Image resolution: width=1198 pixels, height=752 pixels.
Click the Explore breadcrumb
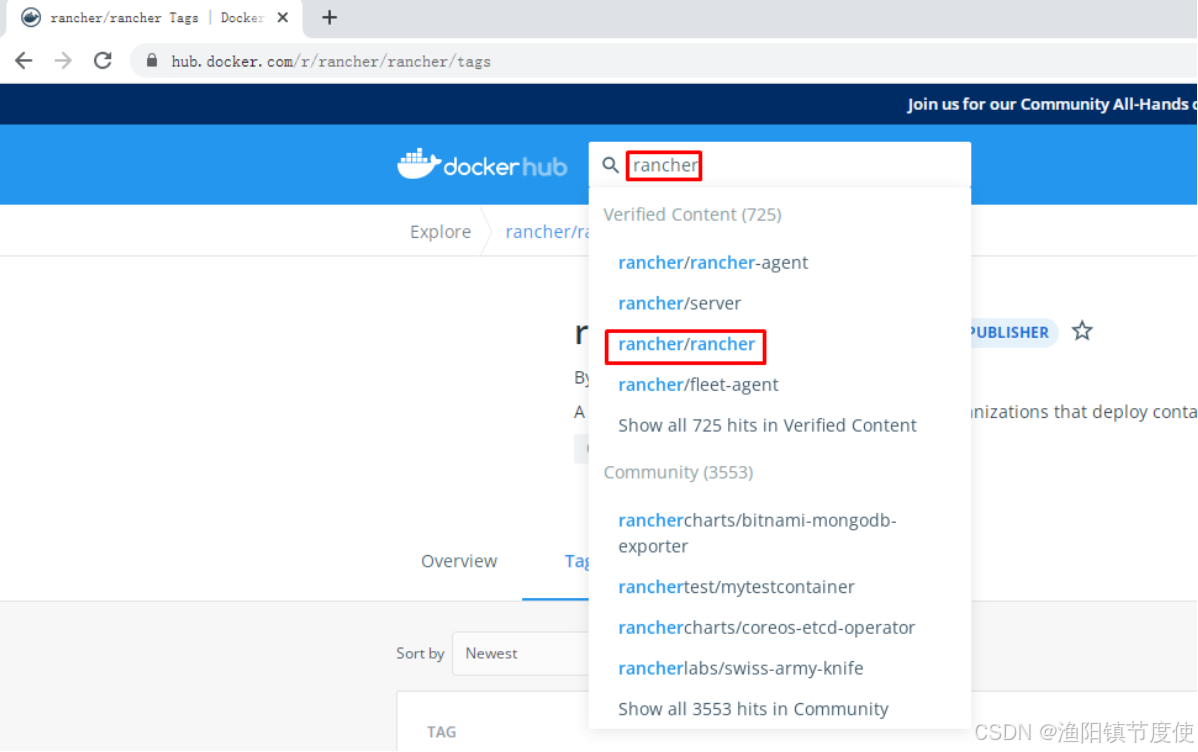[440, 232]
